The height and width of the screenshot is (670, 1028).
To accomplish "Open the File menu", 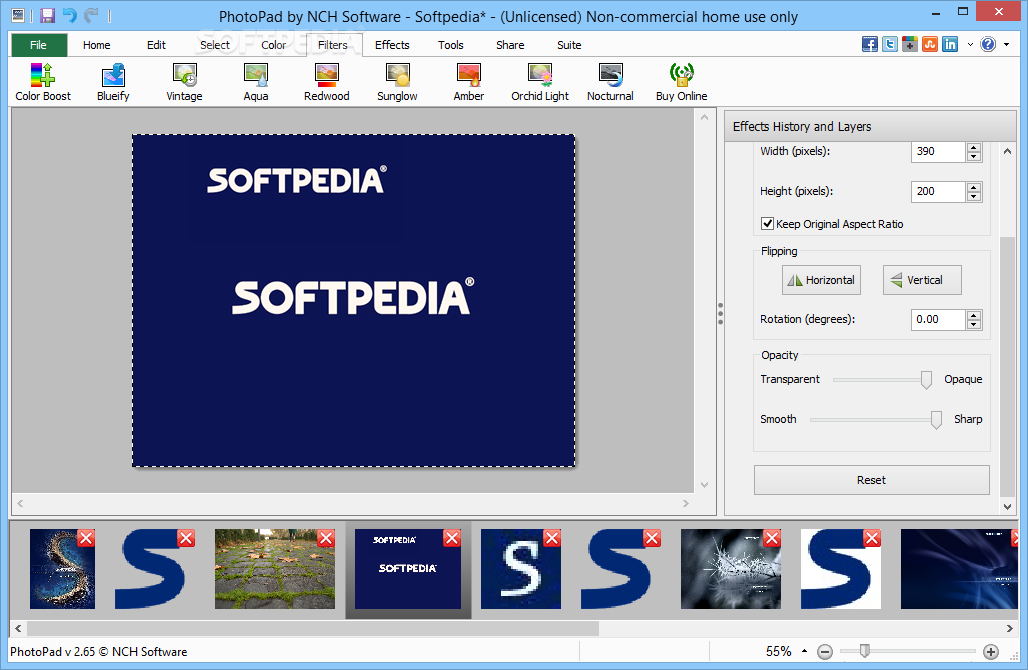I will pos(39,45).
